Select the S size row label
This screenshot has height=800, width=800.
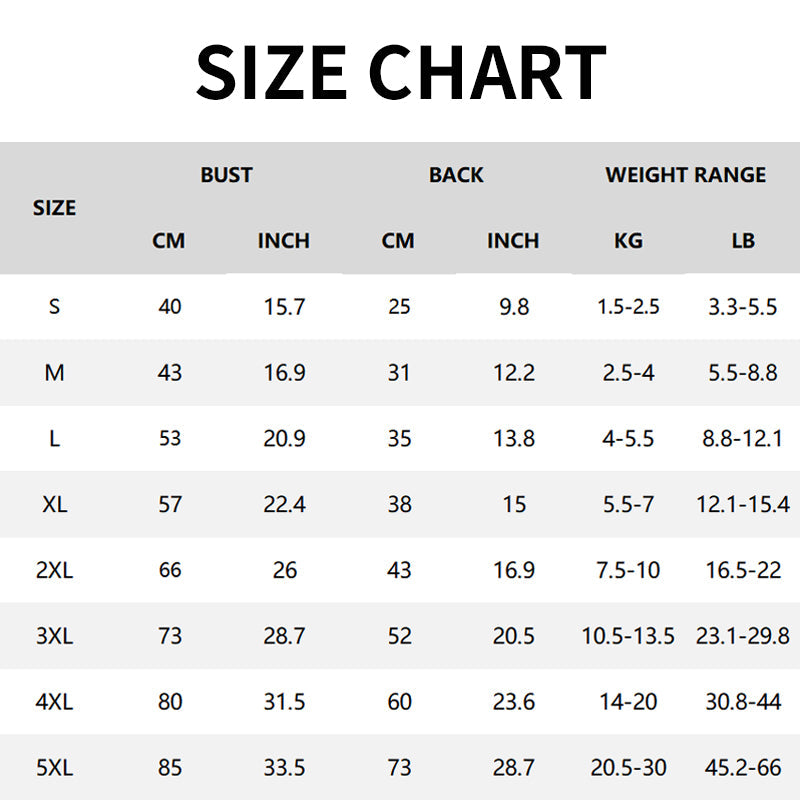tap(54, 307)
